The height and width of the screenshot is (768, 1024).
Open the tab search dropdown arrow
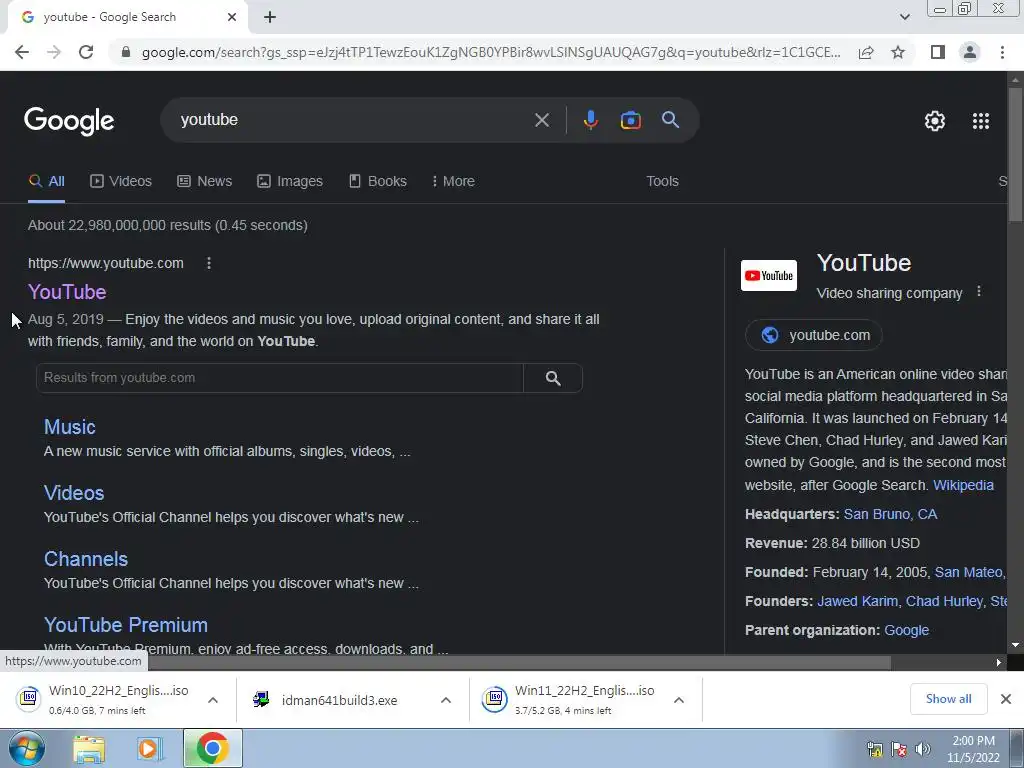(904, 17)
